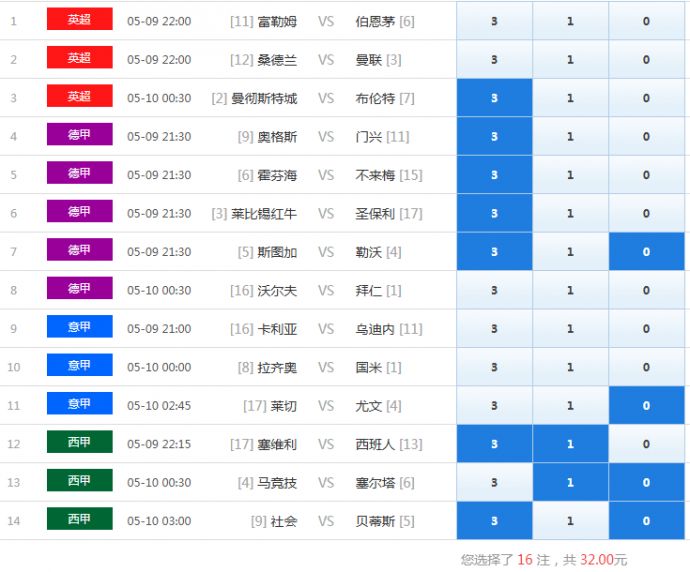Select 1 for 斯图加 vs 勒沃

tap(570, 252)
